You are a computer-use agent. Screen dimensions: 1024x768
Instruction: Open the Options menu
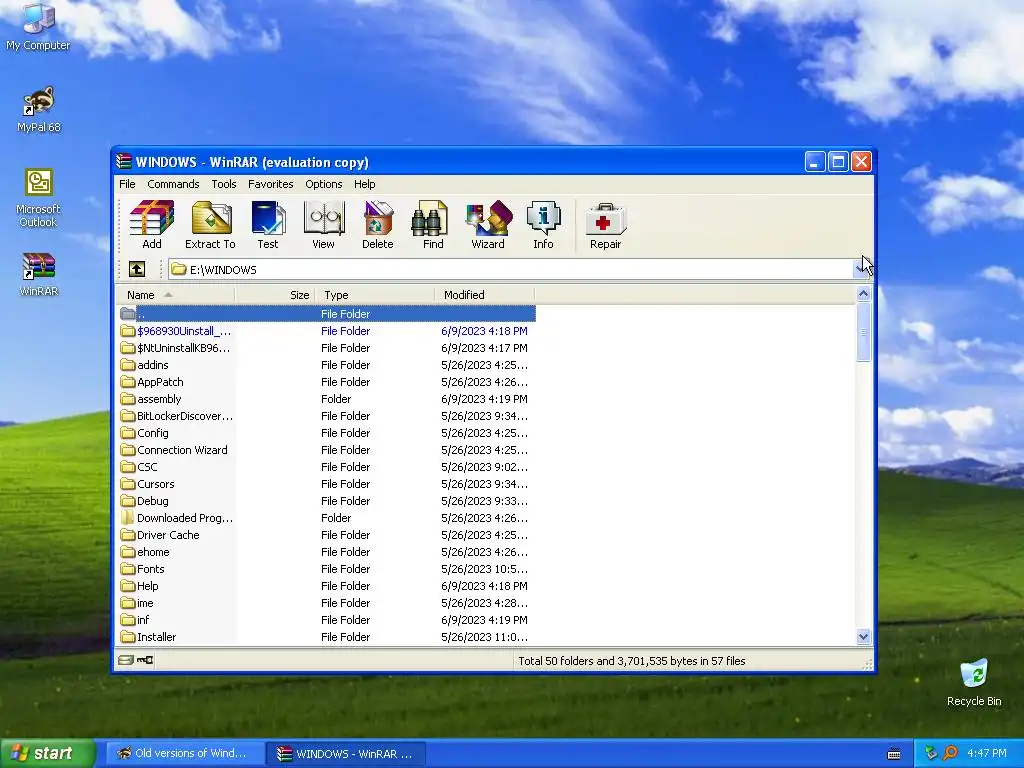click(323, 184)
